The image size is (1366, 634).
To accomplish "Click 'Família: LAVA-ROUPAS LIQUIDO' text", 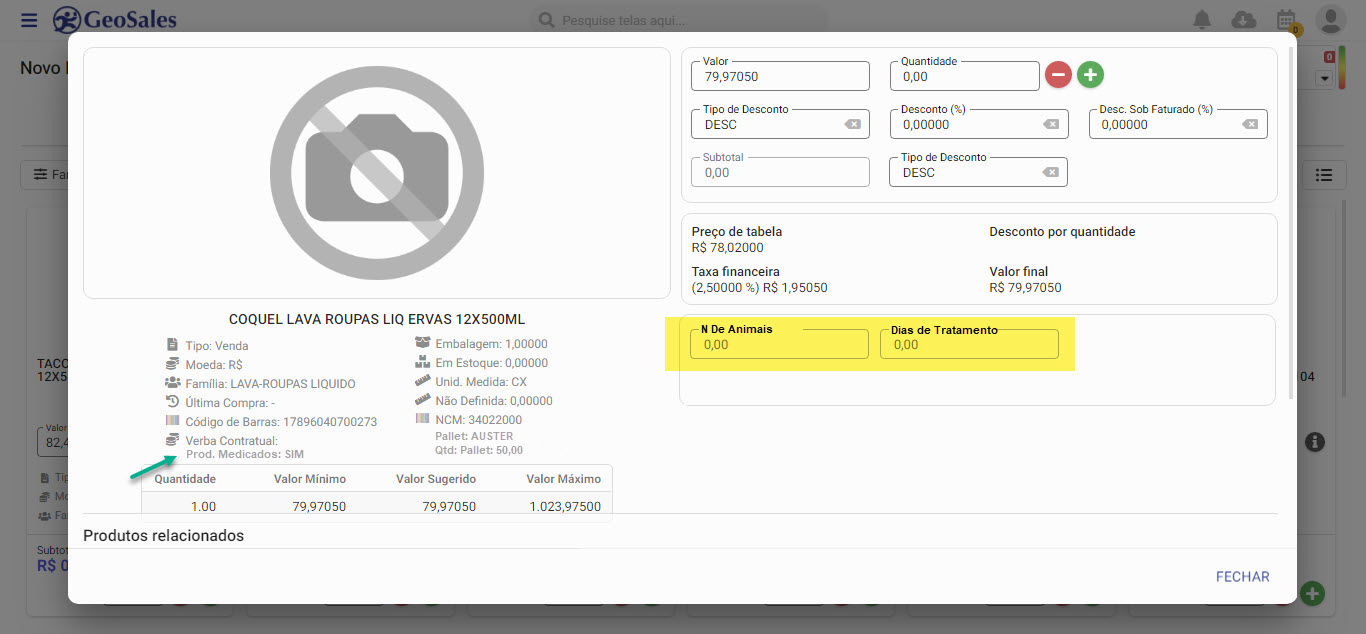I will [x=270, y=383].
